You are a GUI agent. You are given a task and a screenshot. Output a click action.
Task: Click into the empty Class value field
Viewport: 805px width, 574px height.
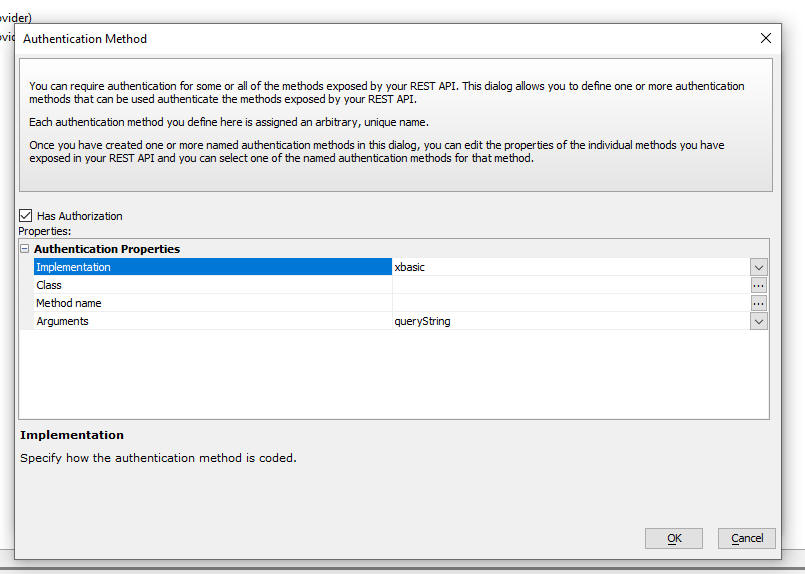point(570,285)
